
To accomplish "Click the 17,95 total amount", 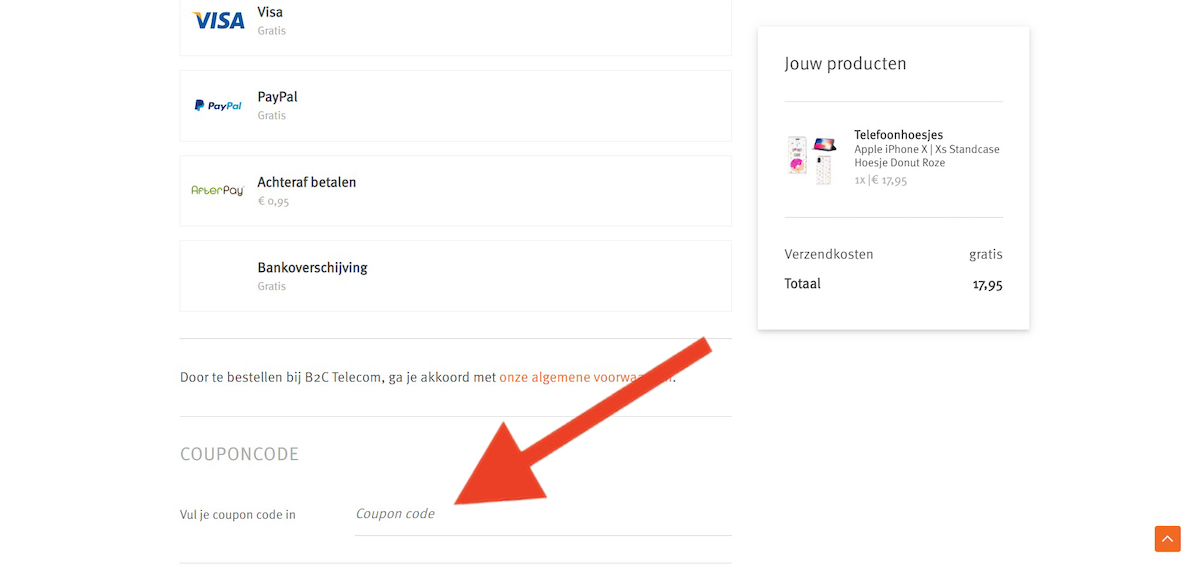I will pyautogui.click(x=987, y=285).
